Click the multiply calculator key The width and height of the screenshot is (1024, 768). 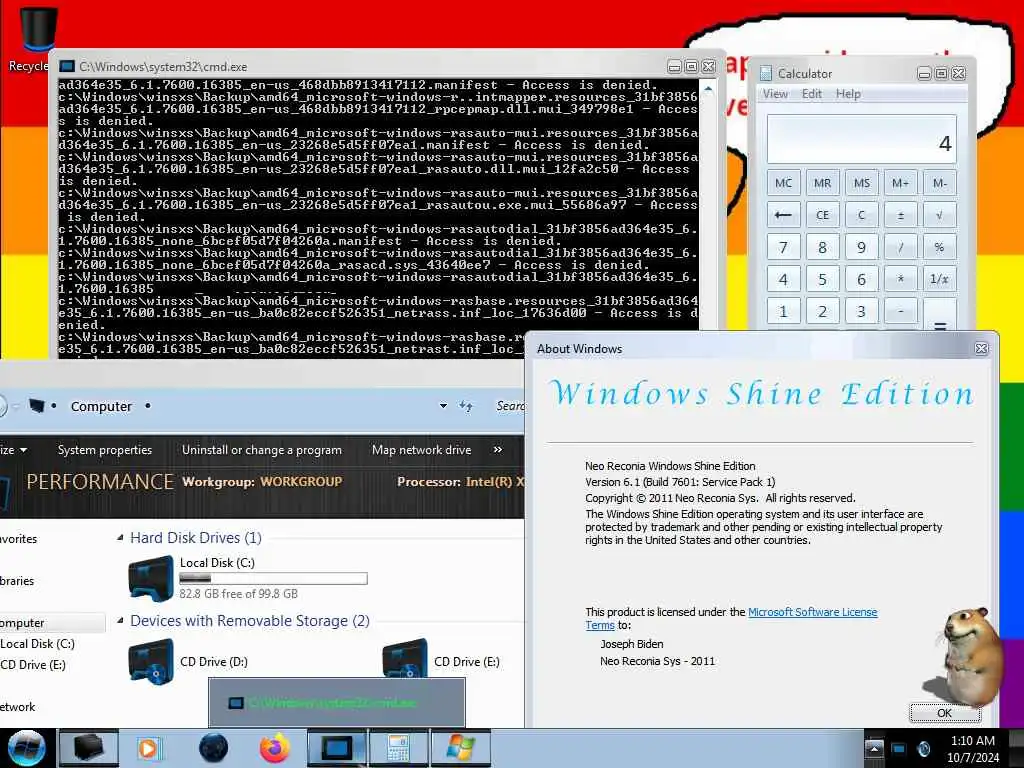[901, 279]
